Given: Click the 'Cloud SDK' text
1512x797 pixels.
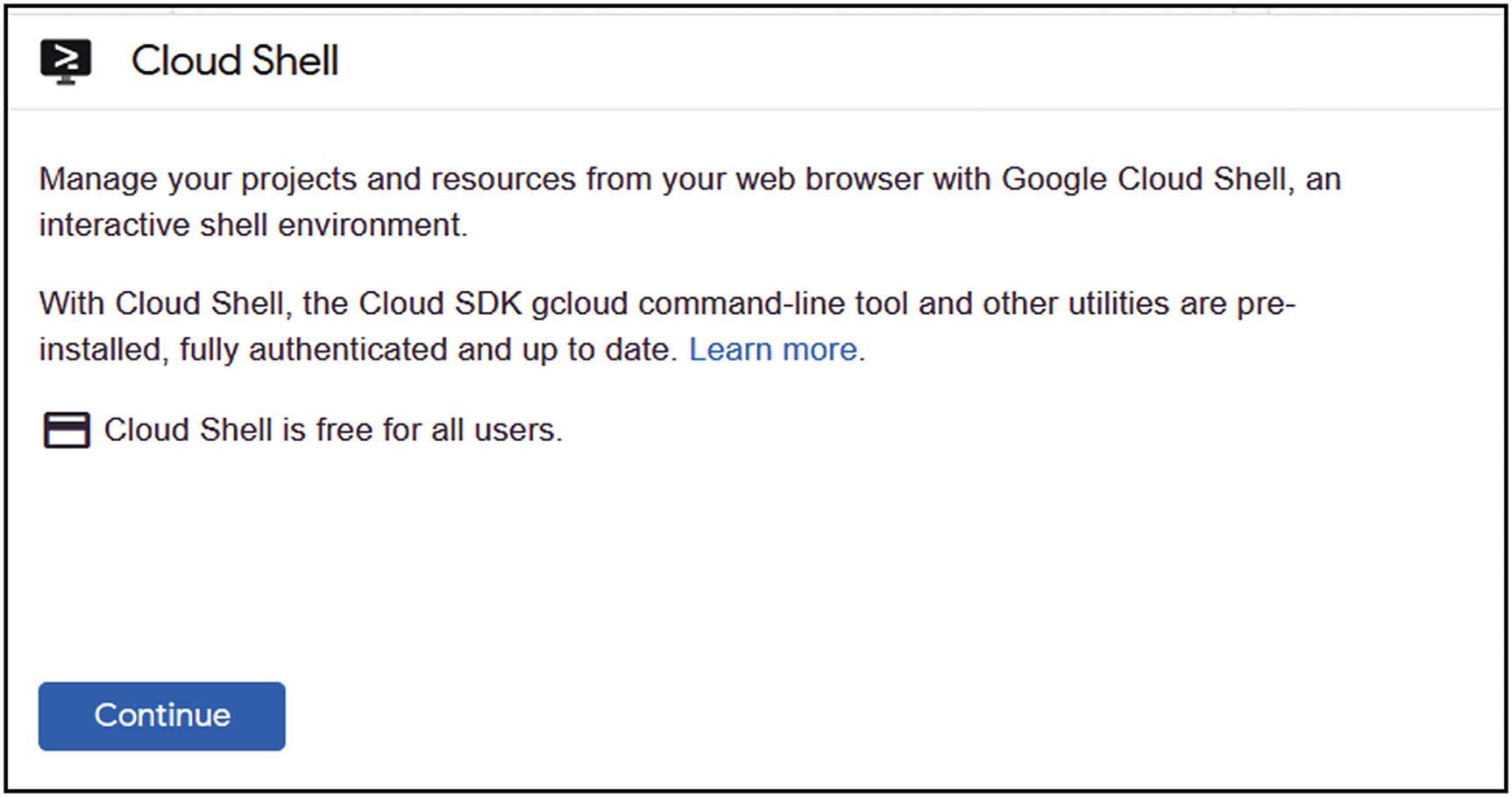Looking at the screenshot, I should tap(440, 303).
